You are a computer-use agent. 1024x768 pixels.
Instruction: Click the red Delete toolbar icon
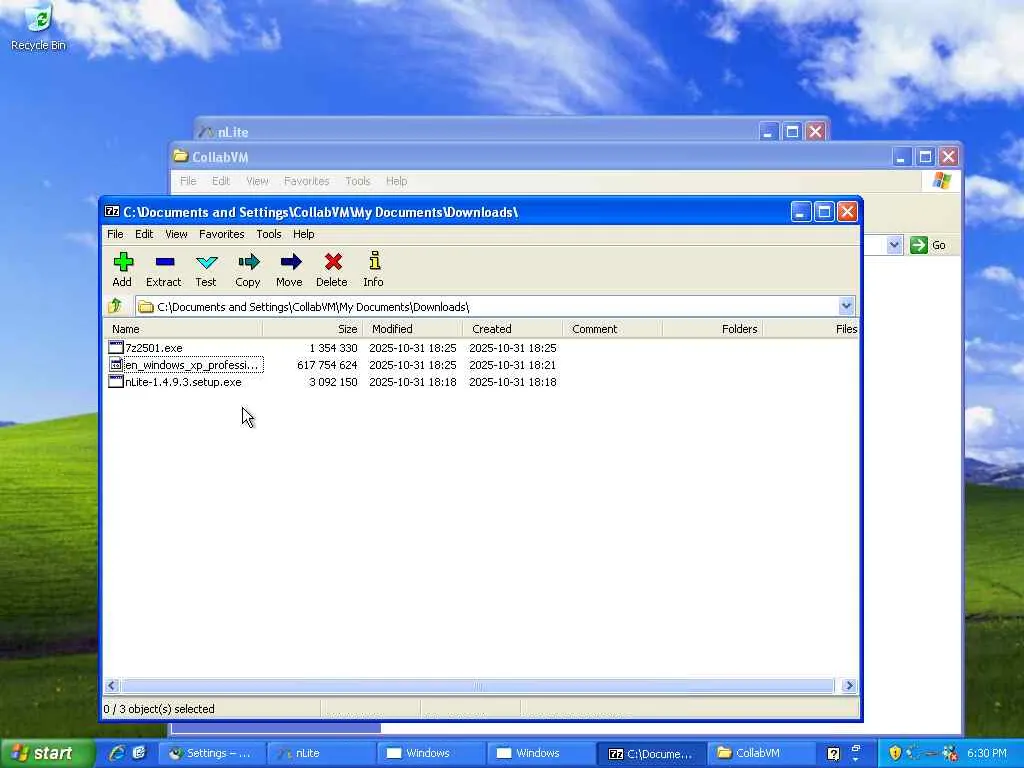333,262
